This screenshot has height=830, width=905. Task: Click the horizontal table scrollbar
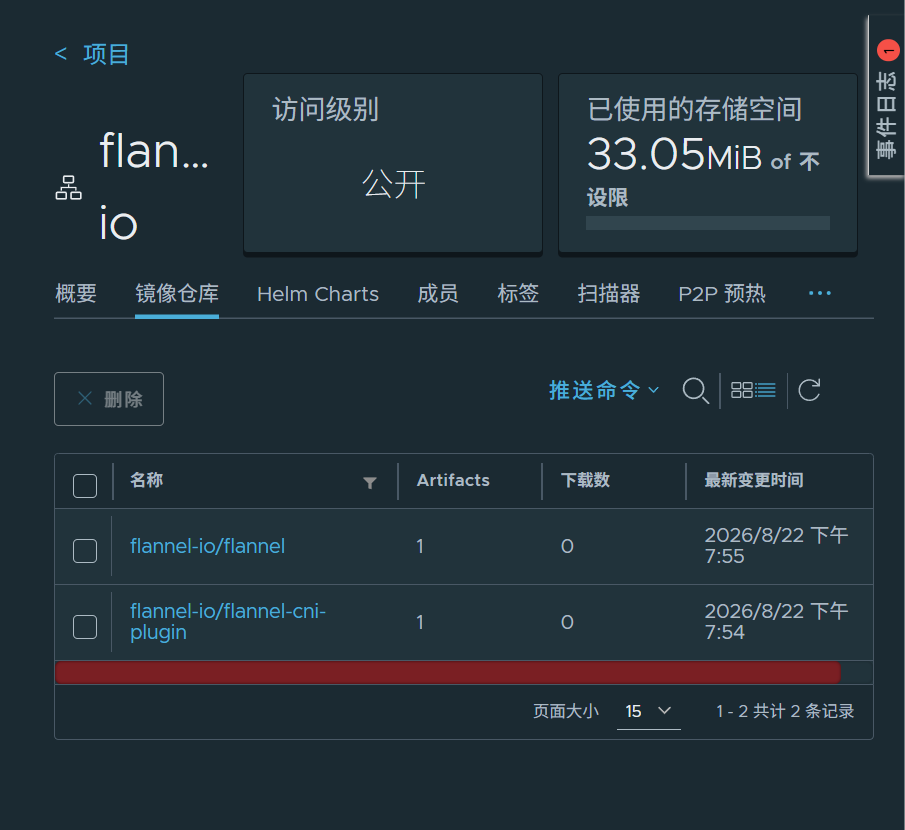448,673
